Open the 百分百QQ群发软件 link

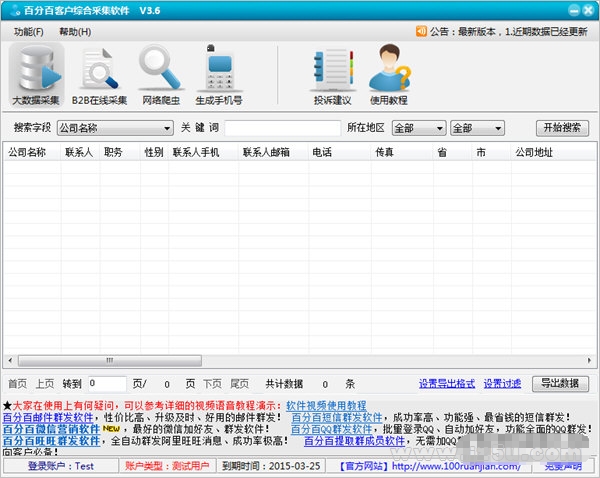tap(332, 429)
